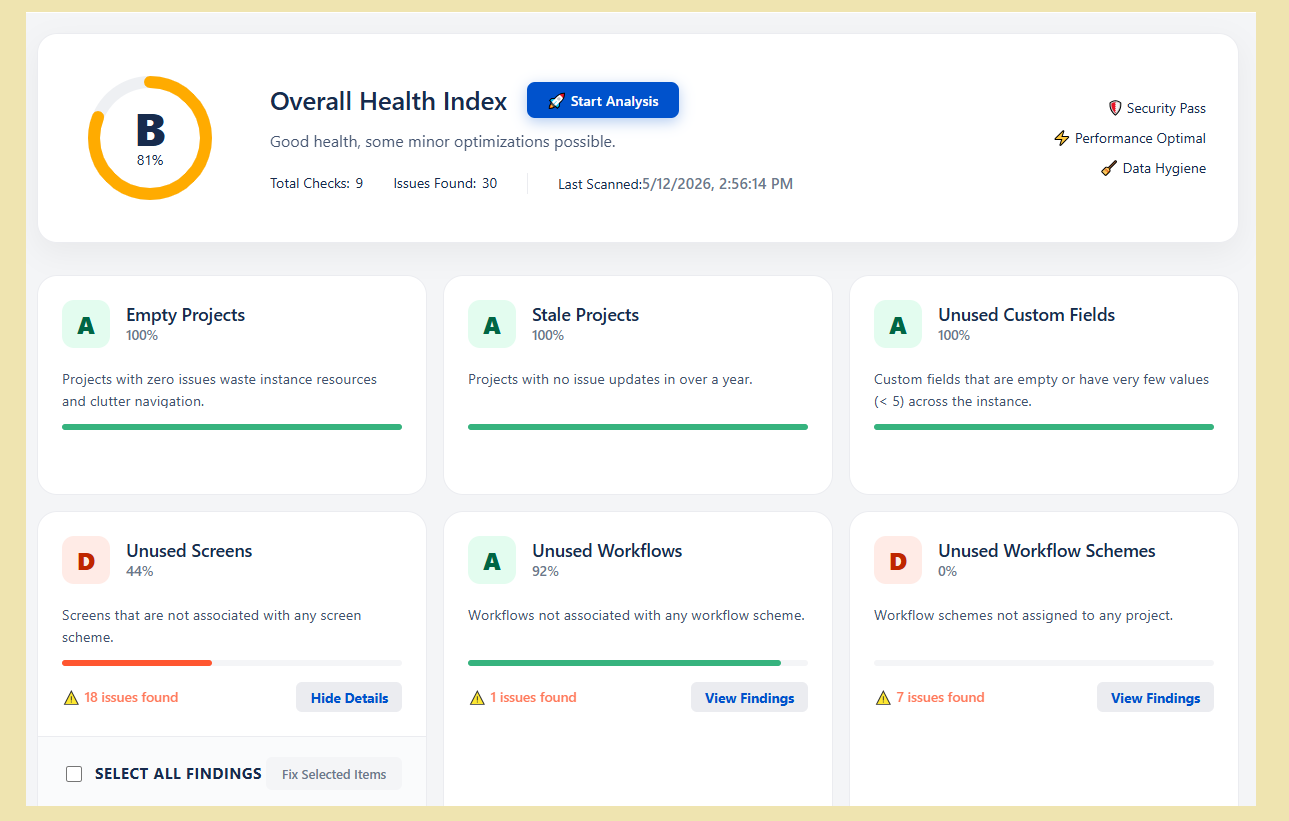This screenshot has width=1289, height=821.
Task: Click the Stale Projects grade A badge
Action: [492, 324]
